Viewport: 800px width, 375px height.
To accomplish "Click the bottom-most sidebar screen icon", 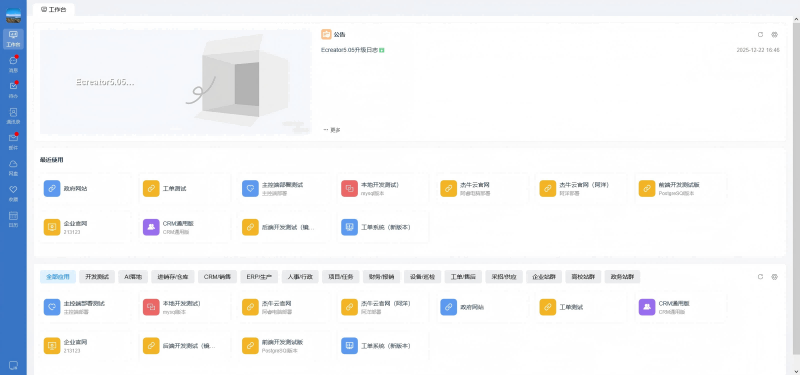I will [x=13, y=365].
